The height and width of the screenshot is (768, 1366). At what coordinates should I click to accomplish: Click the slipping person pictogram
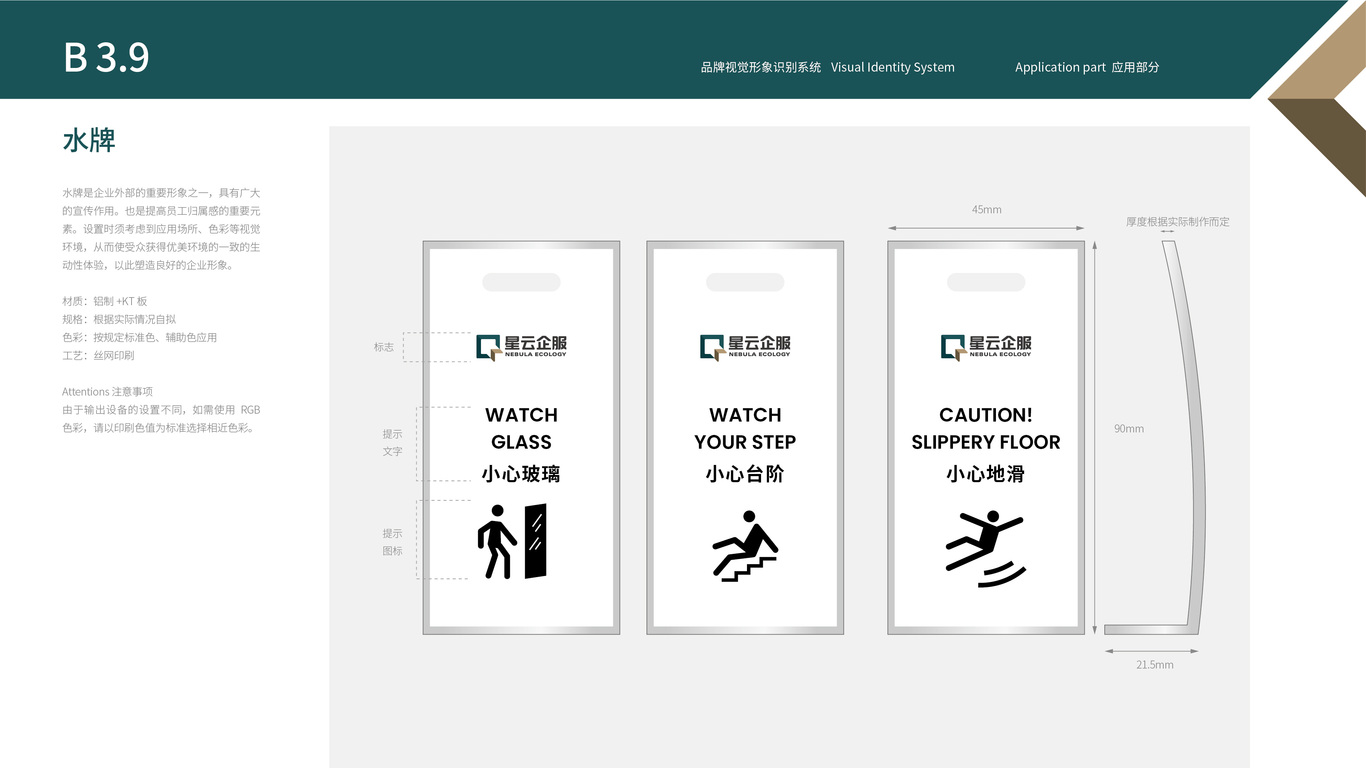(x=985, y=548)
